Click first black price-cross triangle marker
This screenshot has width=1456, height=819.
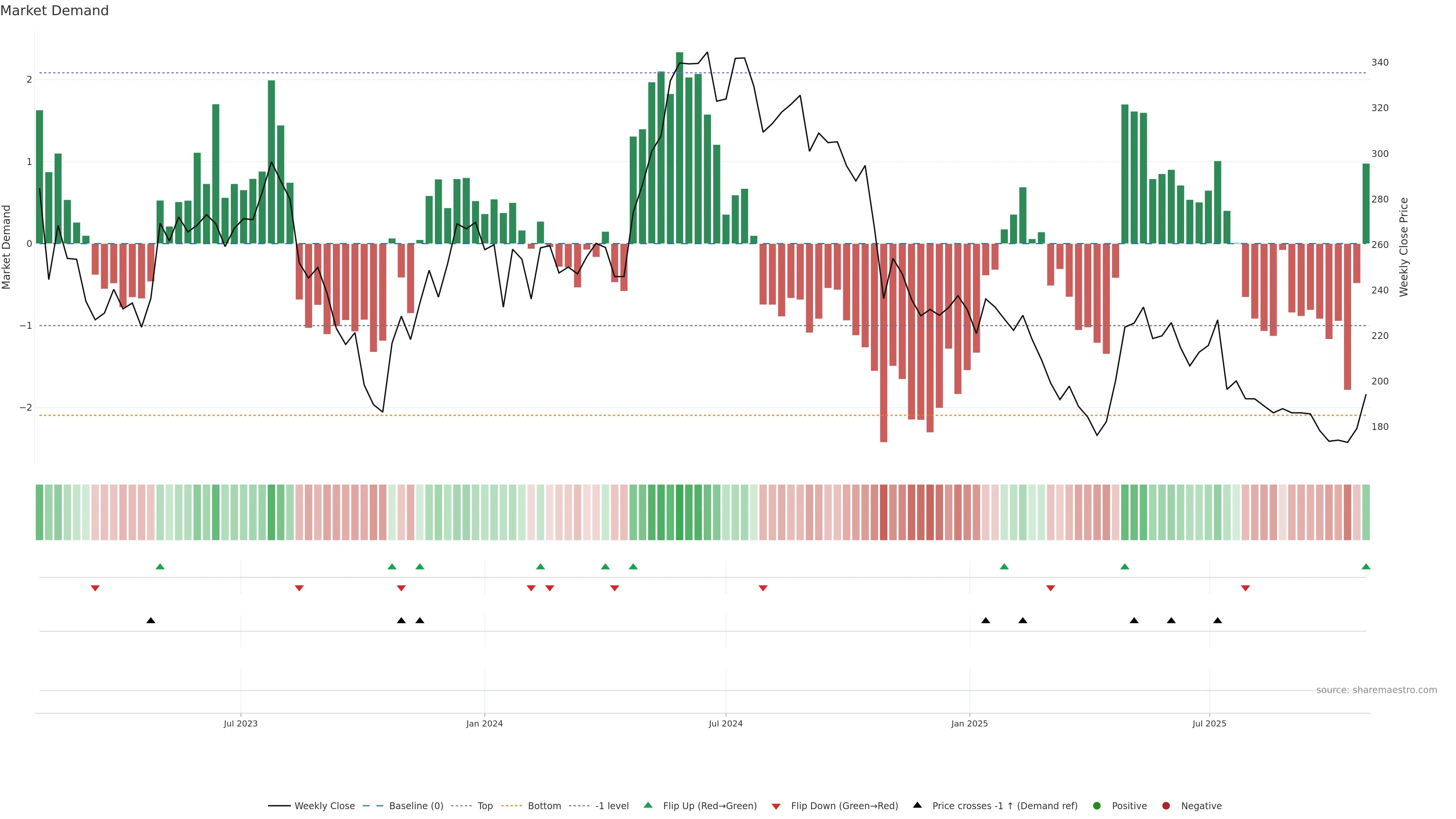tap(151, 621)
